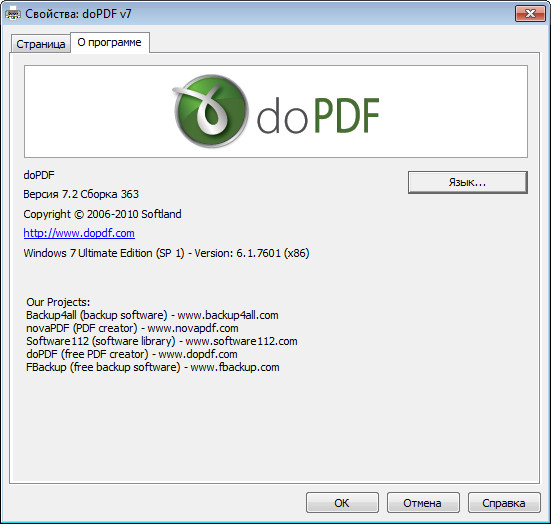Click the doPDF logo banner
This screenshot has height=524, width=551.
click(276, 111)
